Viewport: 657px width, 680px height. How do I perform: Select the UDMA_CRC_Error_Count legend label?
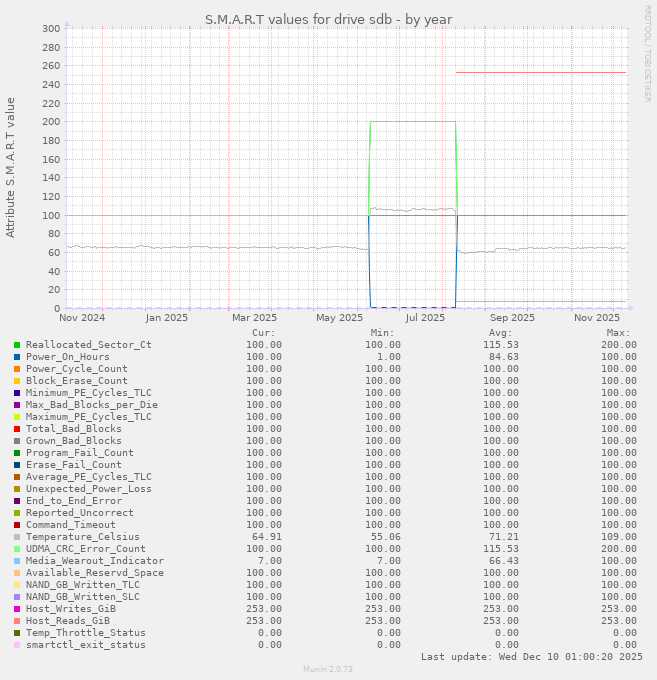pyautogui.click(x=85, y=549)
